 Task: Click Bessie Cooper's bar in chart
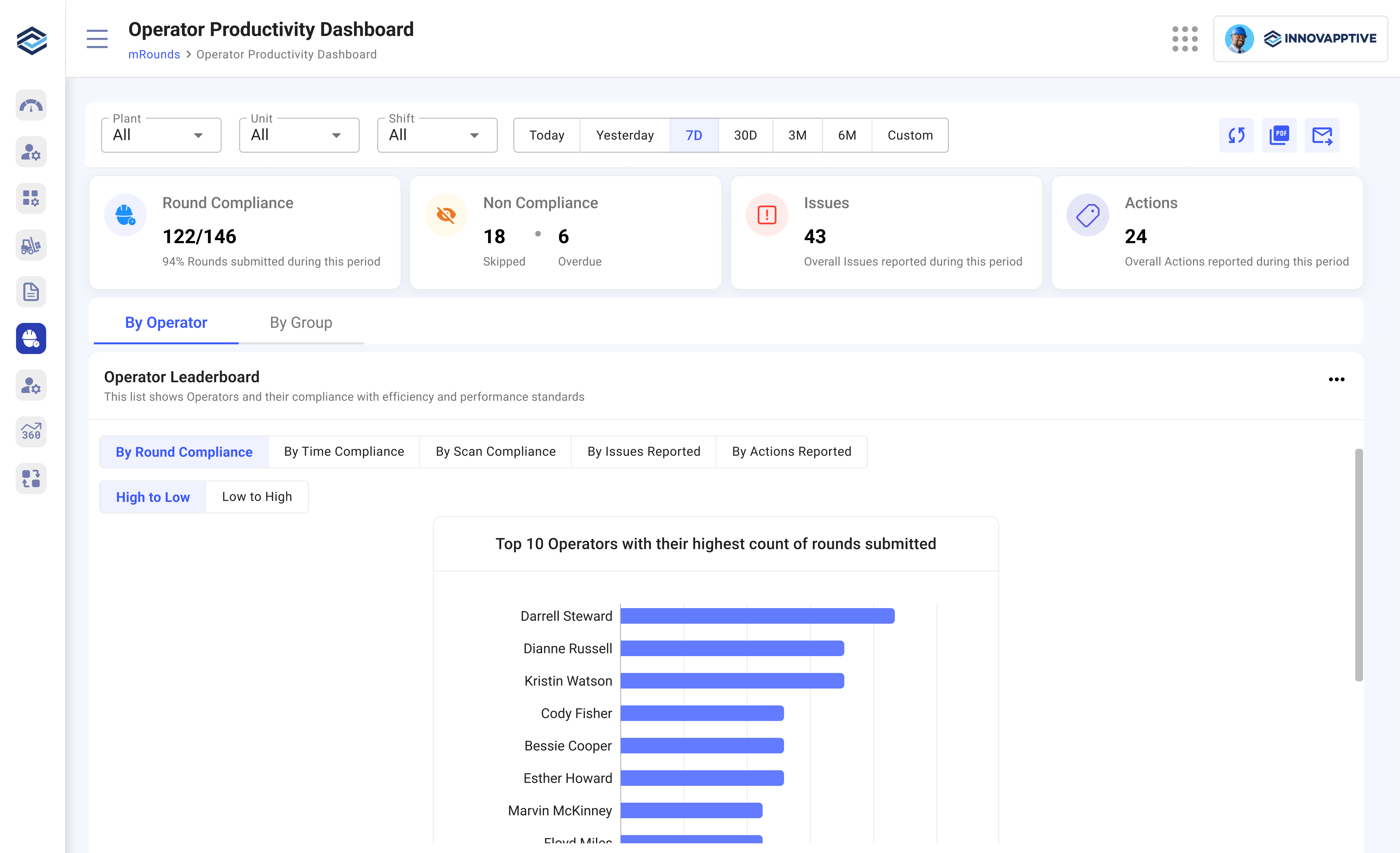[x=702, y=746]
